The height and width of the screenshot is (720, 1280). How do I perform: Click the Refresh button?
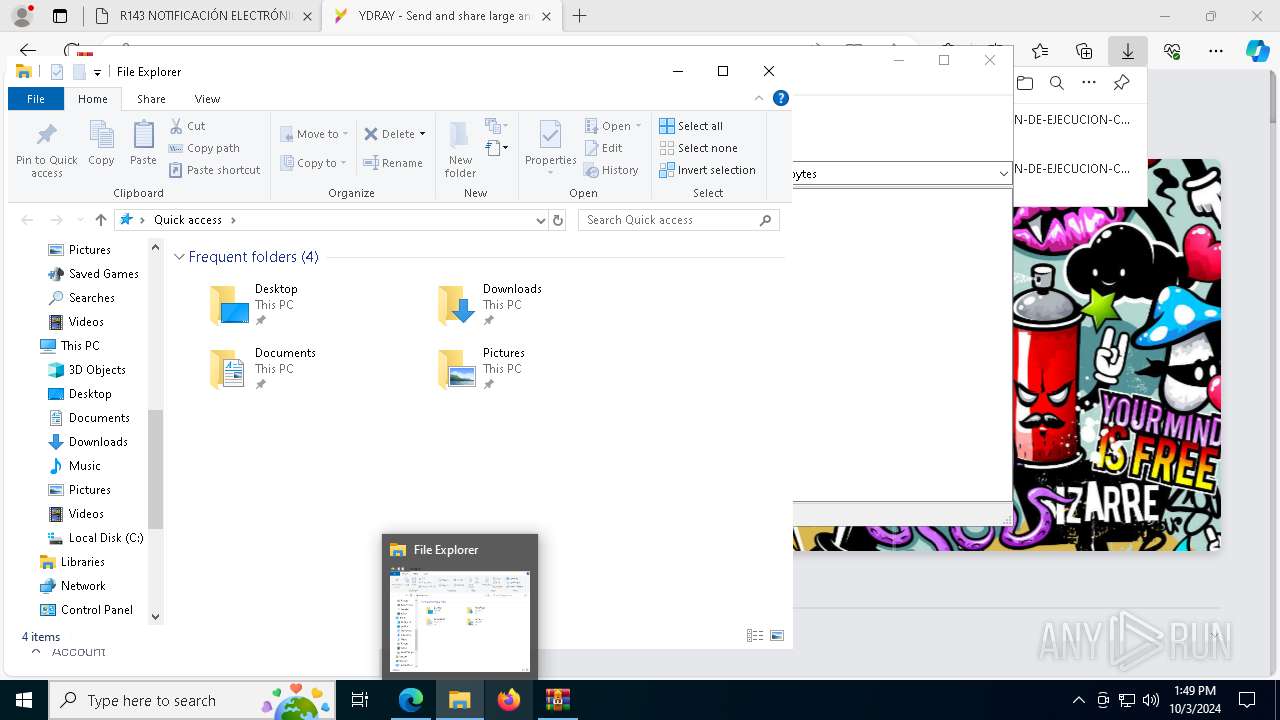pos(558,220)
